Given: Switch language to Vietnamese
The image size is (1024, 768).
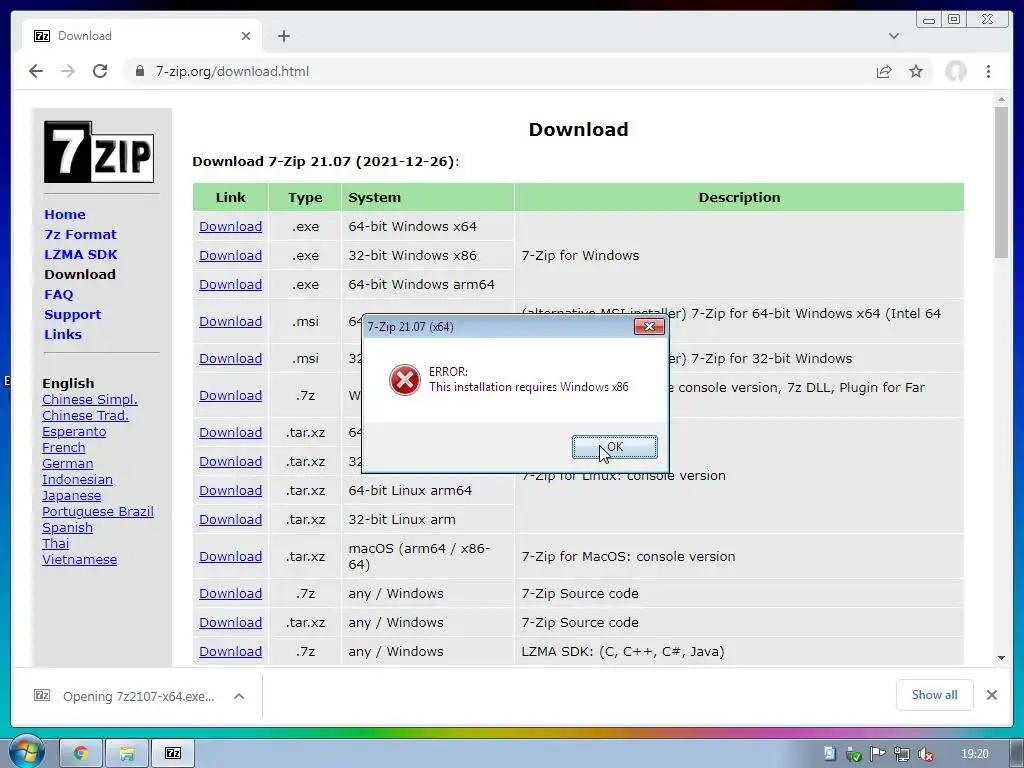Looking at the screenshot, I should pos(80,560).
